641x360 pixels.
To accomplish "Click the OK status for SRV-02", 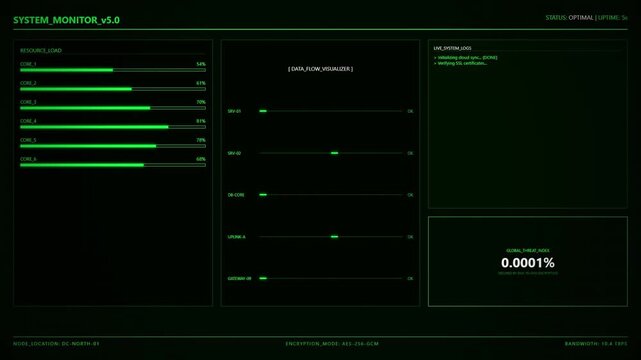I will coord(410,153).
